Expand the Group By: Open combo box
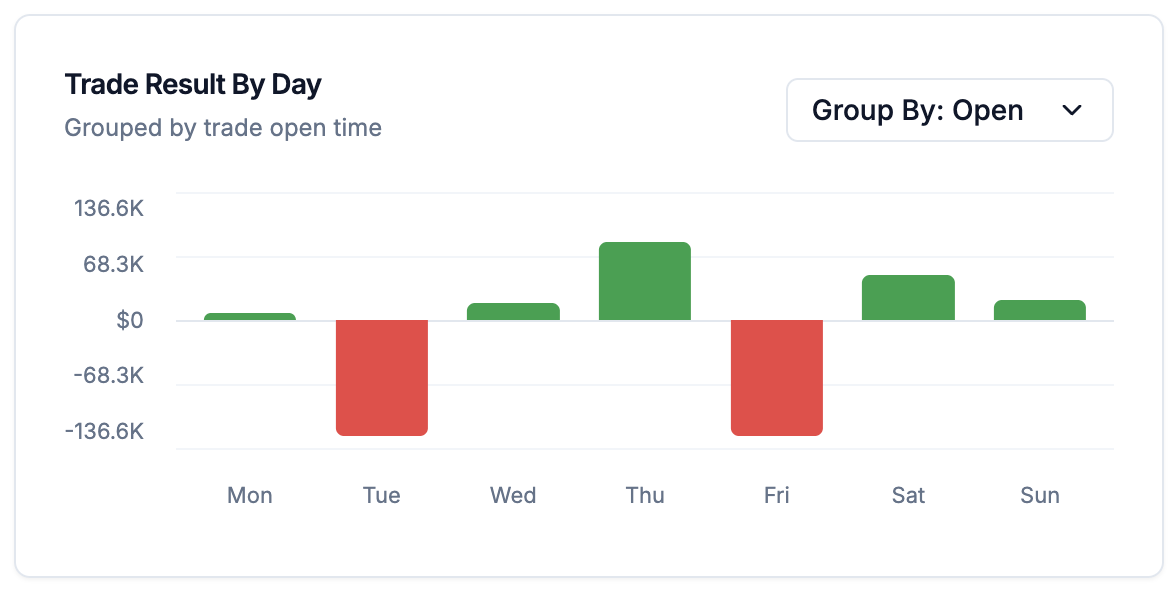The width and height of the screenshot is (1176, 592). coord(948,110)
